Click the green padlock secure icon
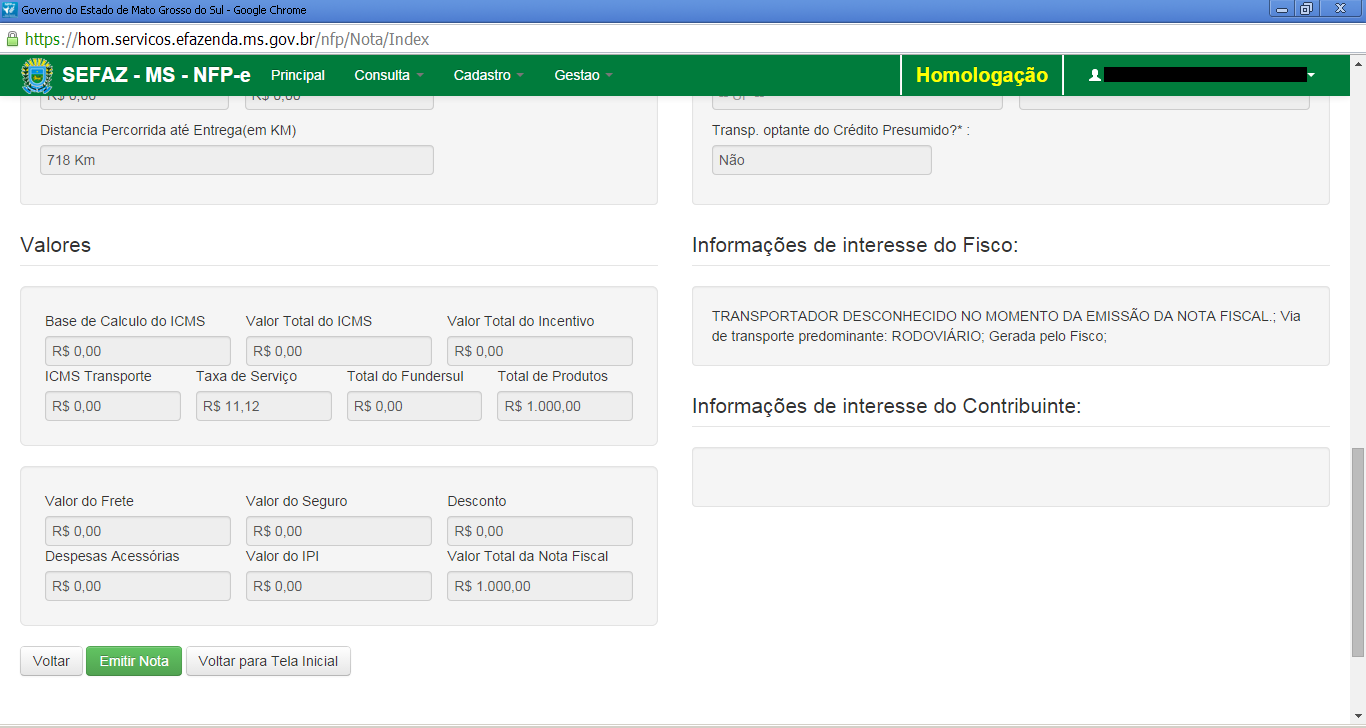This screenshot has width=1366, height=728. (12, 40)
